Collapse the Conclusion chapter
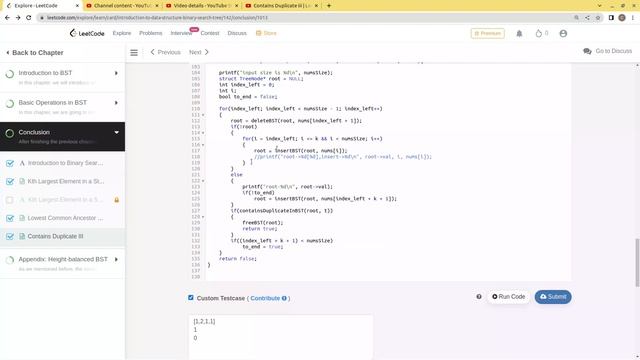Image resolution: width=640 pixels, height=360 pixels. 116,133
